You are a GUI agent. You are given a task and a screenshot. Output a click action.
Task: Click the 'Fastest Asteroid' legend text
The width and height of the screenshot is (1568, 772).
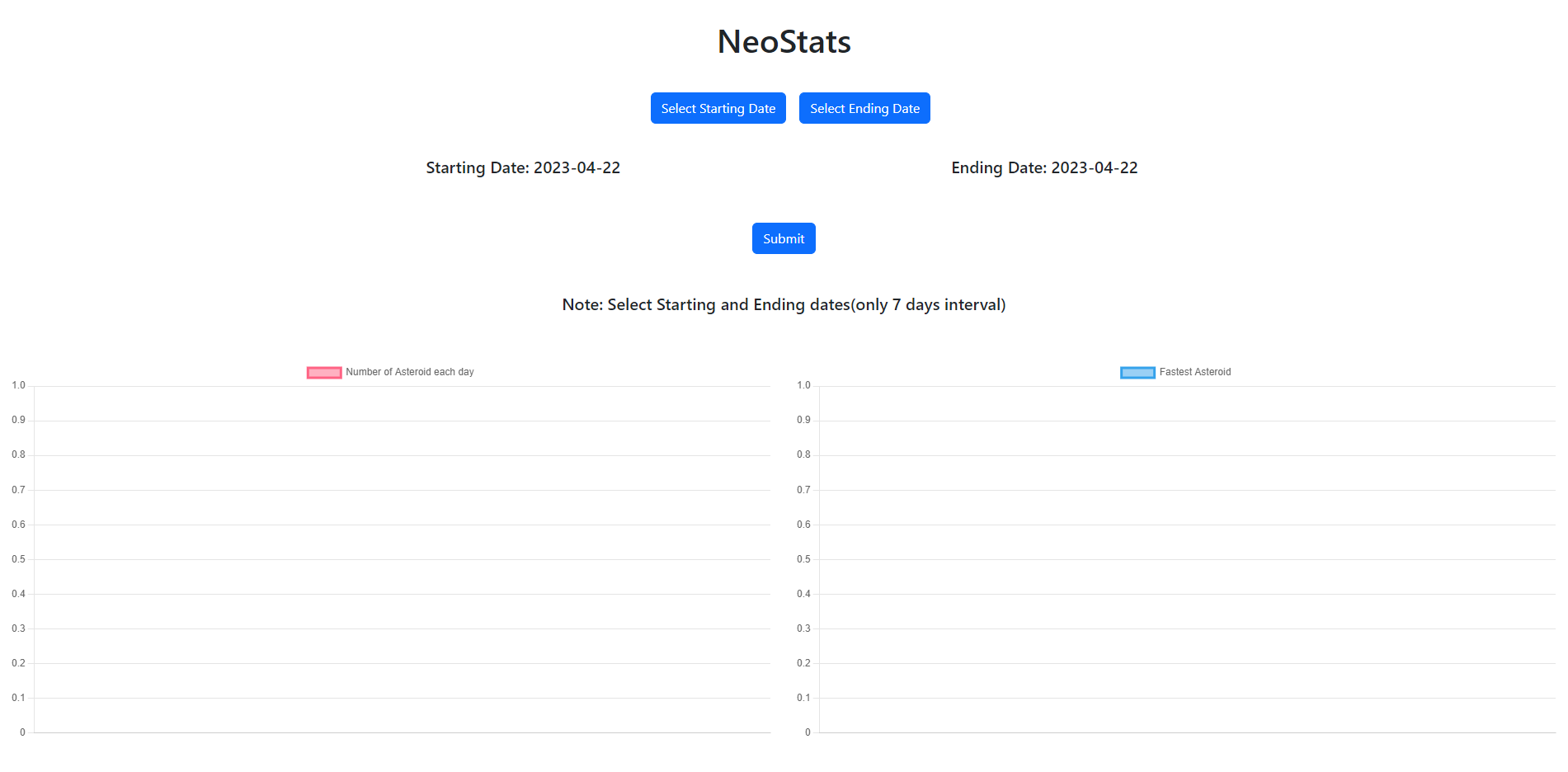click(1194, 372)
